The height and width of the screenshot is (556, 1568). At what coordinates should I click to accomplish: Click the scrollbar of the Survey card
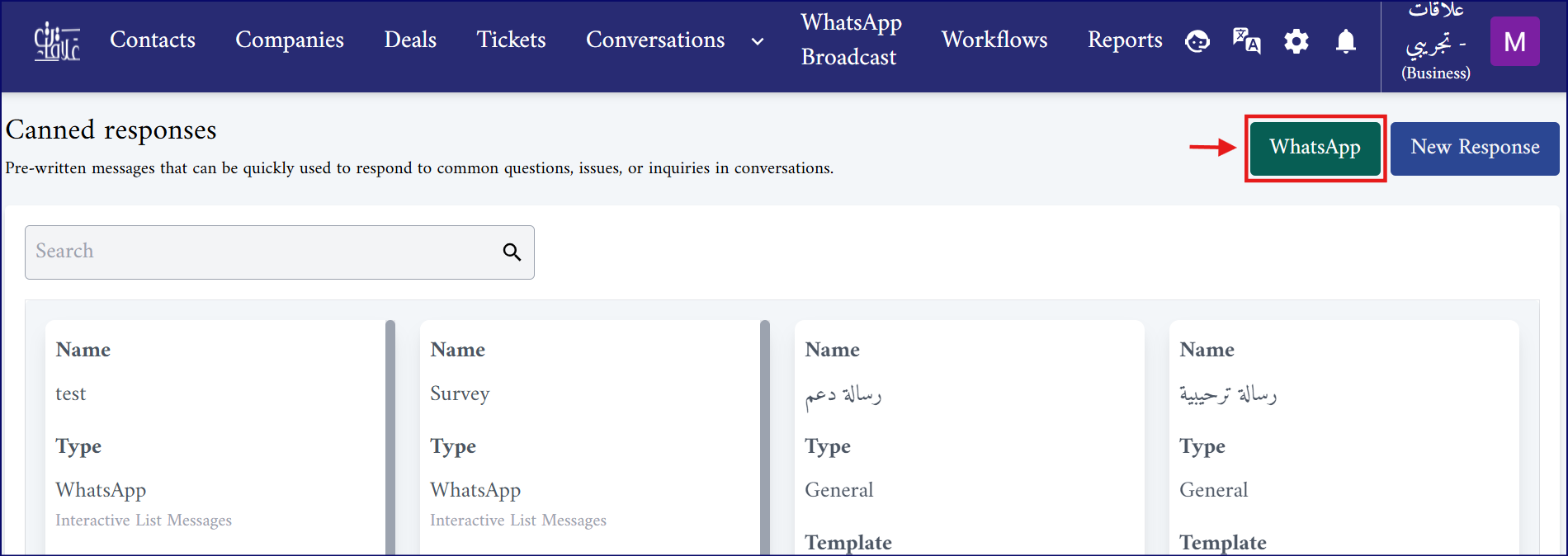pos(765,438)
